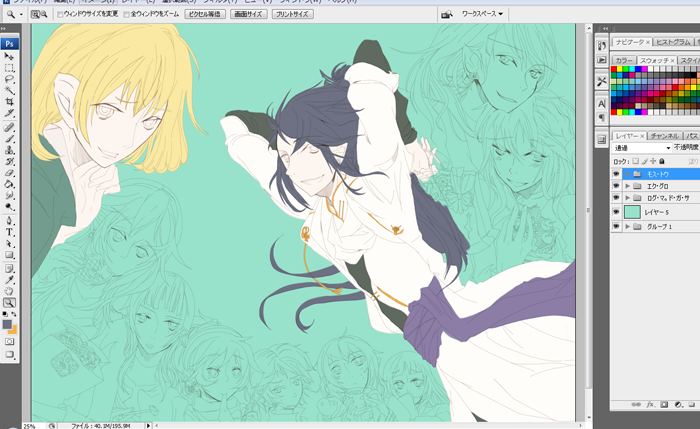Image resolution: width=700 pixels, height=429 pixels.
Task: Select the Eyedropper tool
Action: (x=9, y=280)
